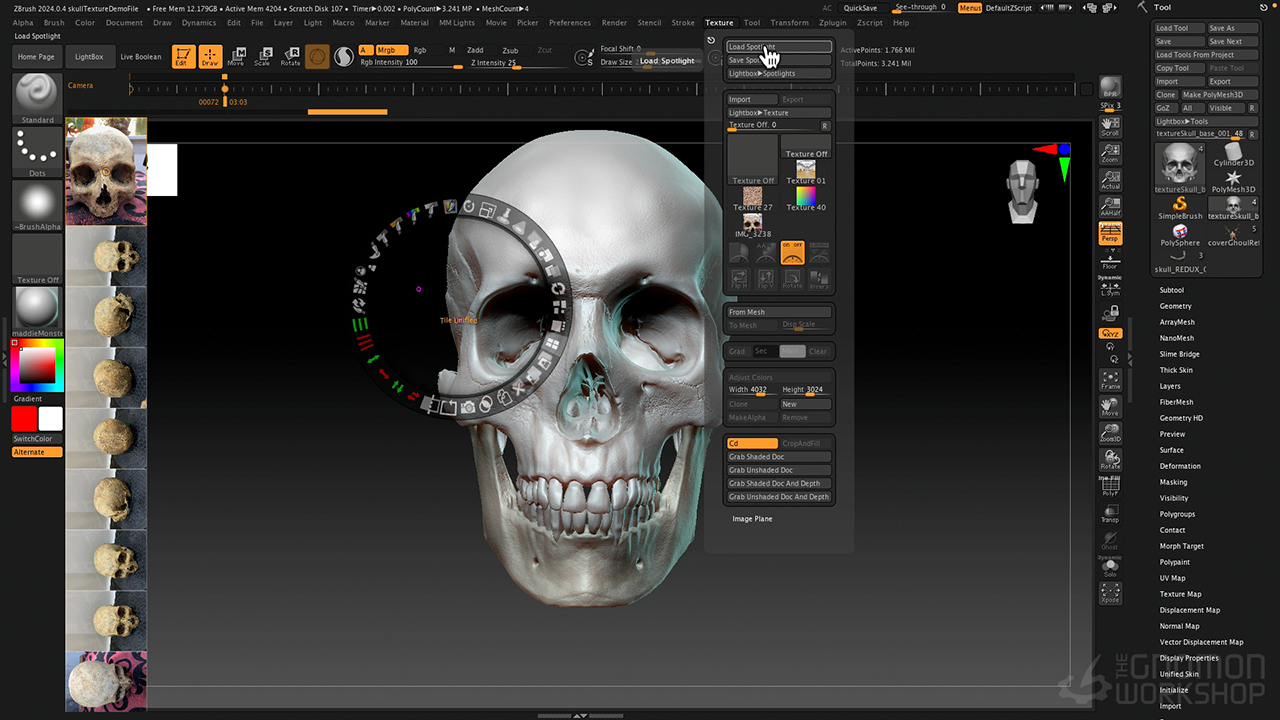Screen dimensions: 1280x720
Task: Expand the Subtool subpalette
Action: point(1171,290)
